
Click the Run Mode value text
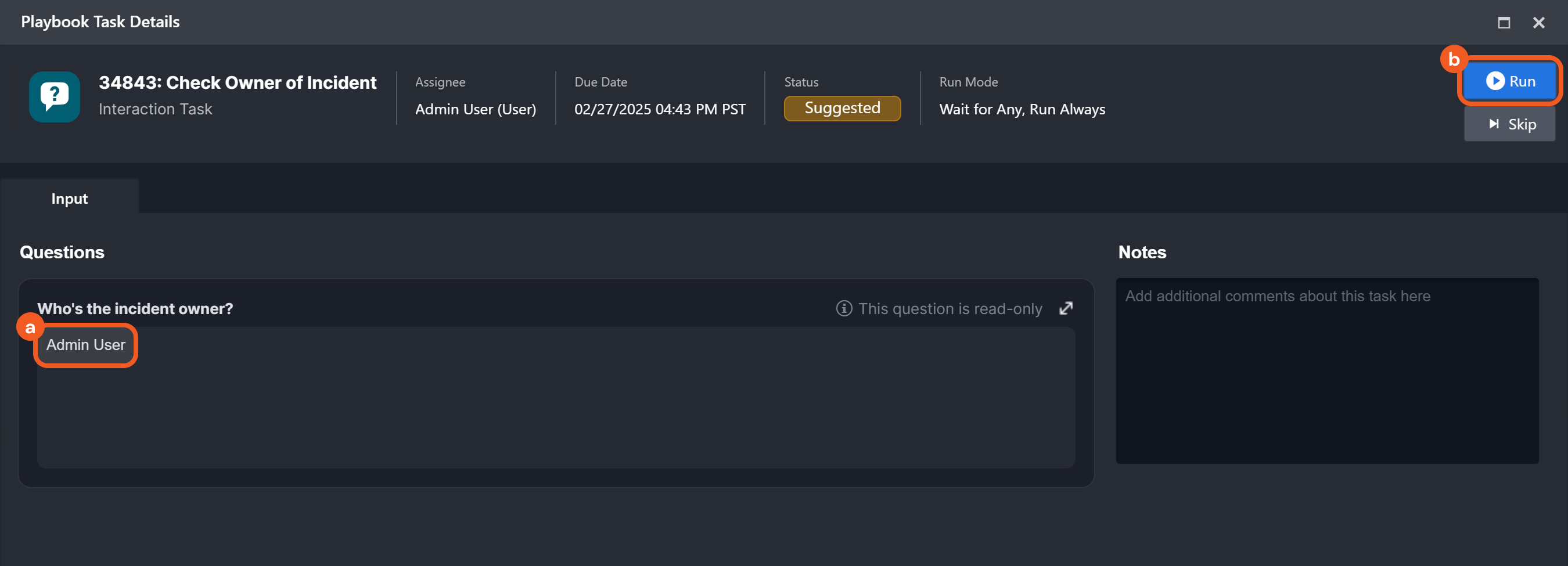point(1022,110)
